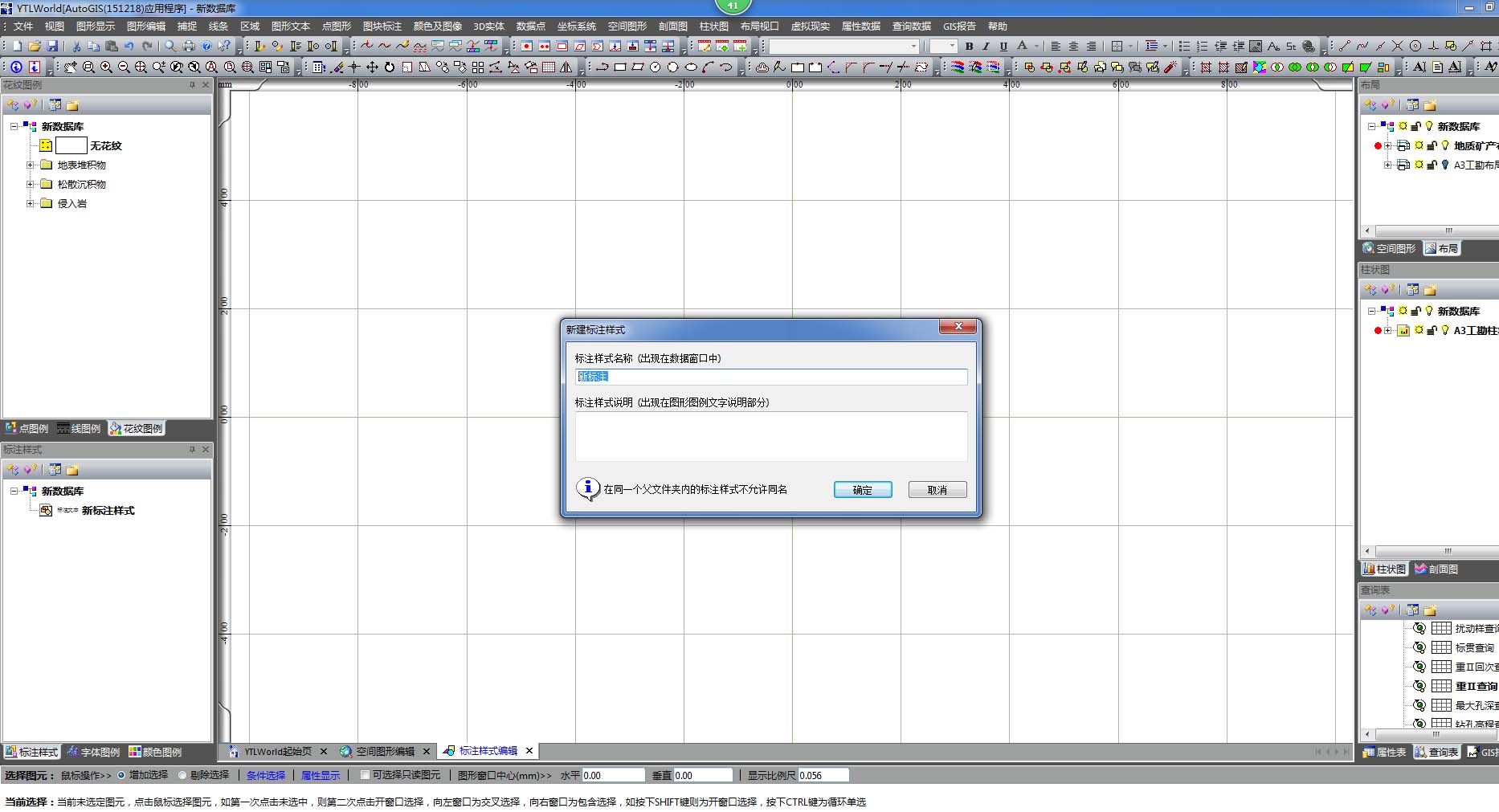
Task: Click the bulleted list toolbar icon
Action: coord(1184,47)
